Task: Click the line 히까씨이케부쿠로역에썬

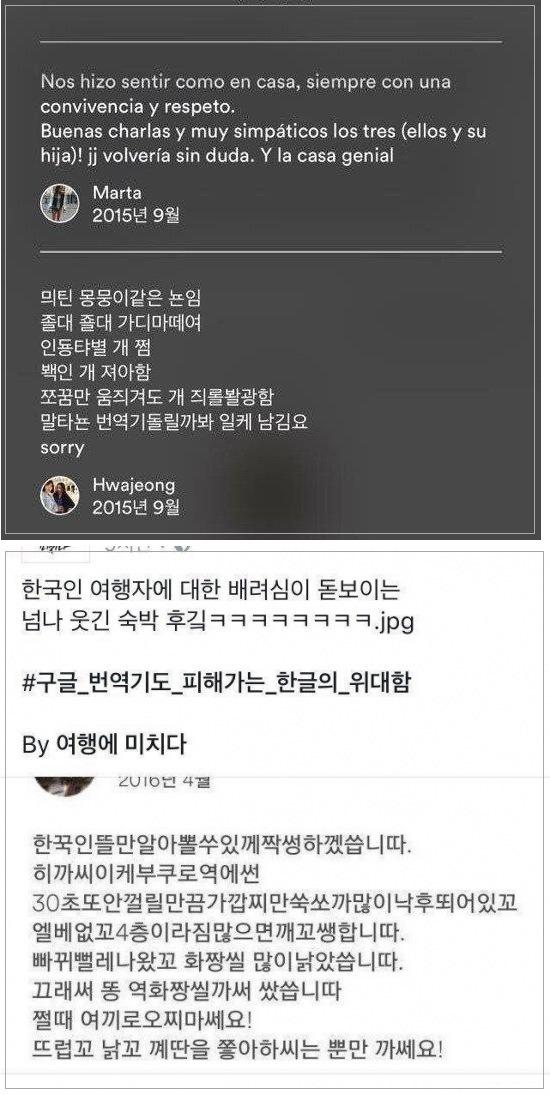Action: pyautogui.click(x=138, y=873)
